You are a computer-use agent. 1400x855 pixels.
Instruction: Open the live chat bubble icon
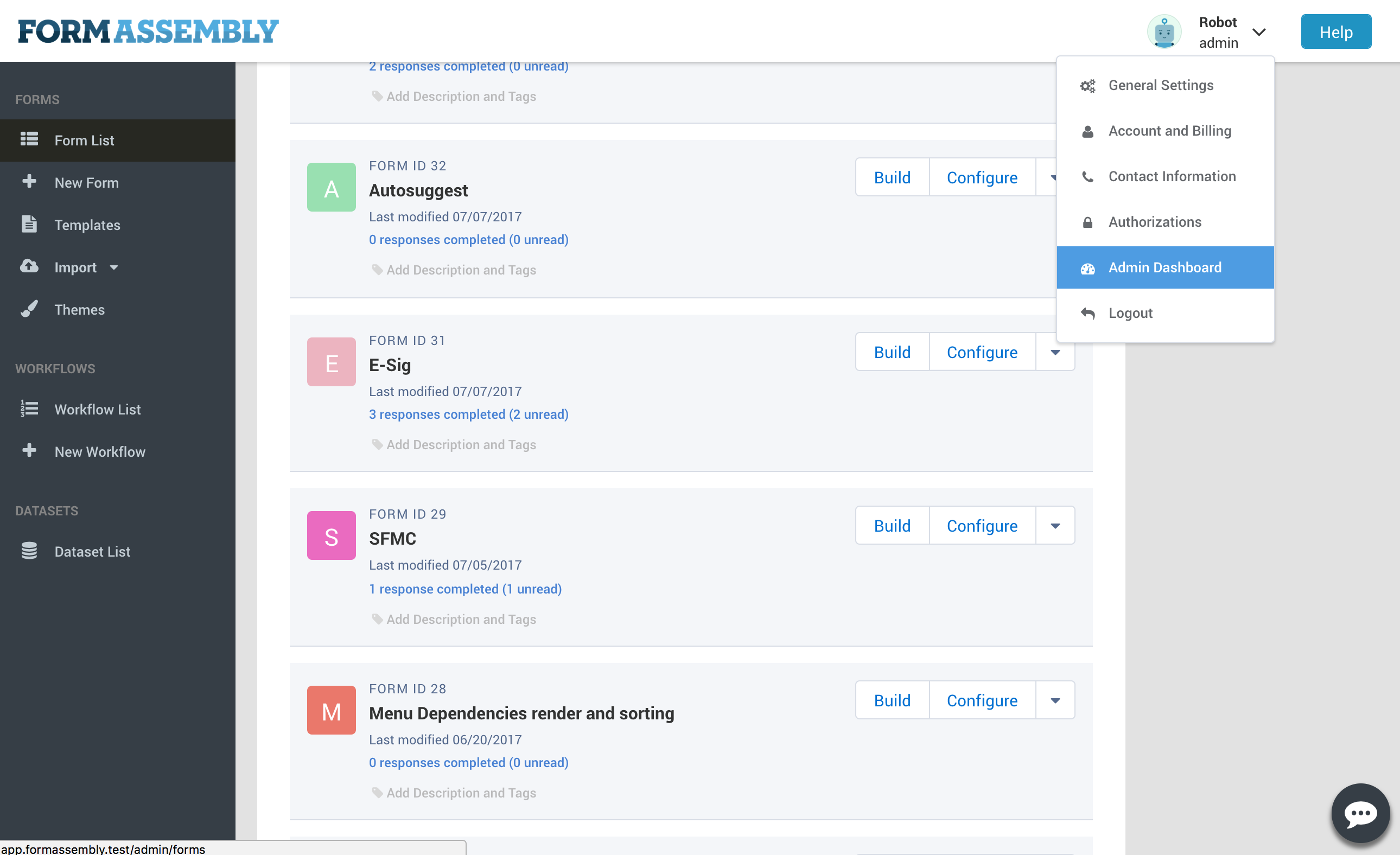[x=1360, y=813]
